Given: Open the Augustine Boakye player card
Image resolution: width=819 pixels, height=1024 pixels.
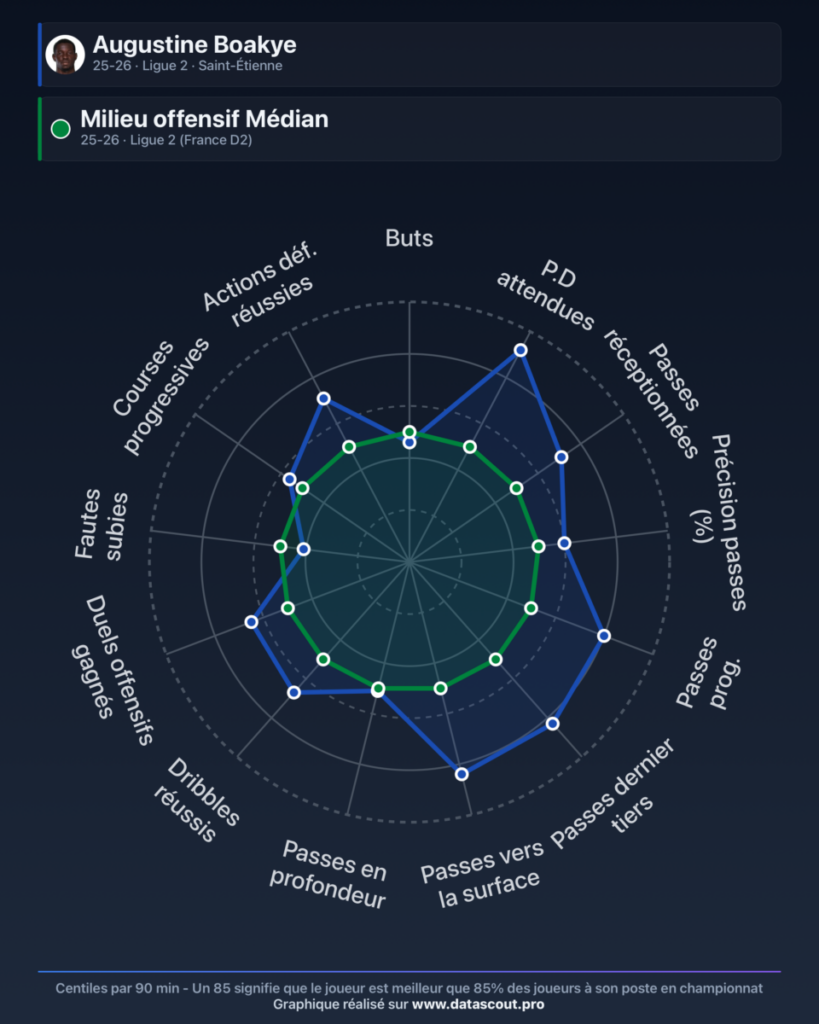Looking at the screenshot, I should pos(410,54).
